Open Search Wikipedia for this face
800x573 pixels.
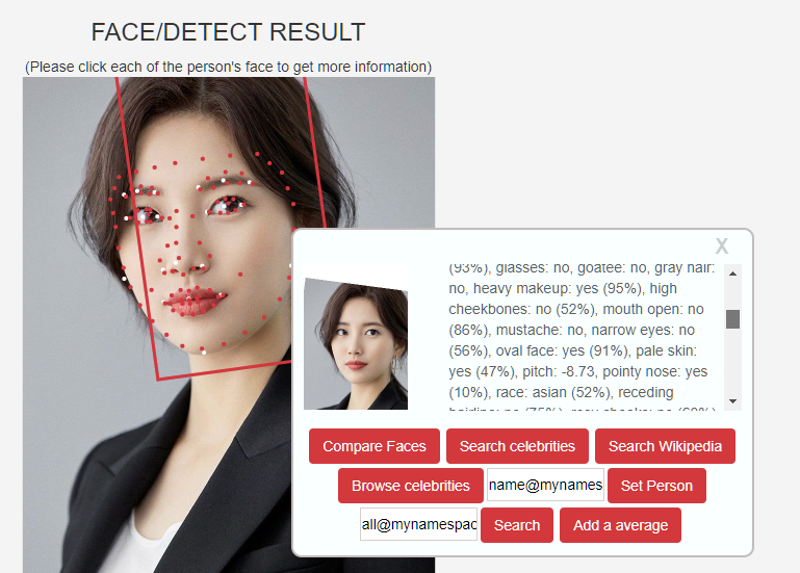pos(665,446)
